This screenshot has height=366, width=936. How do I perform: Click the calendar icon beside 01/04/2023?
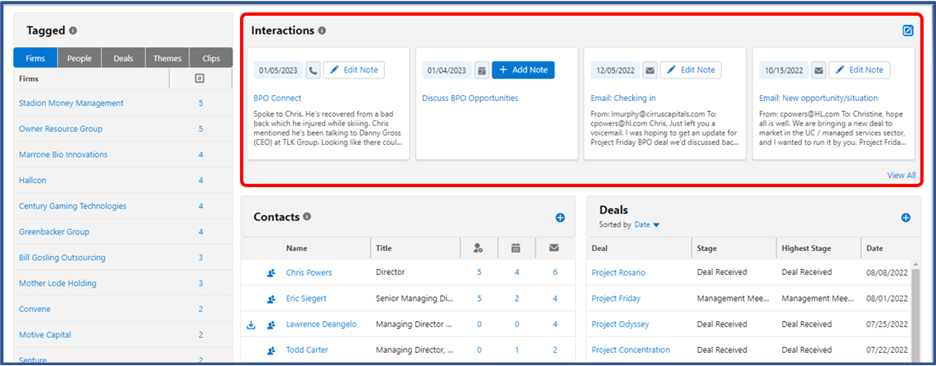[x=482, y=70]
